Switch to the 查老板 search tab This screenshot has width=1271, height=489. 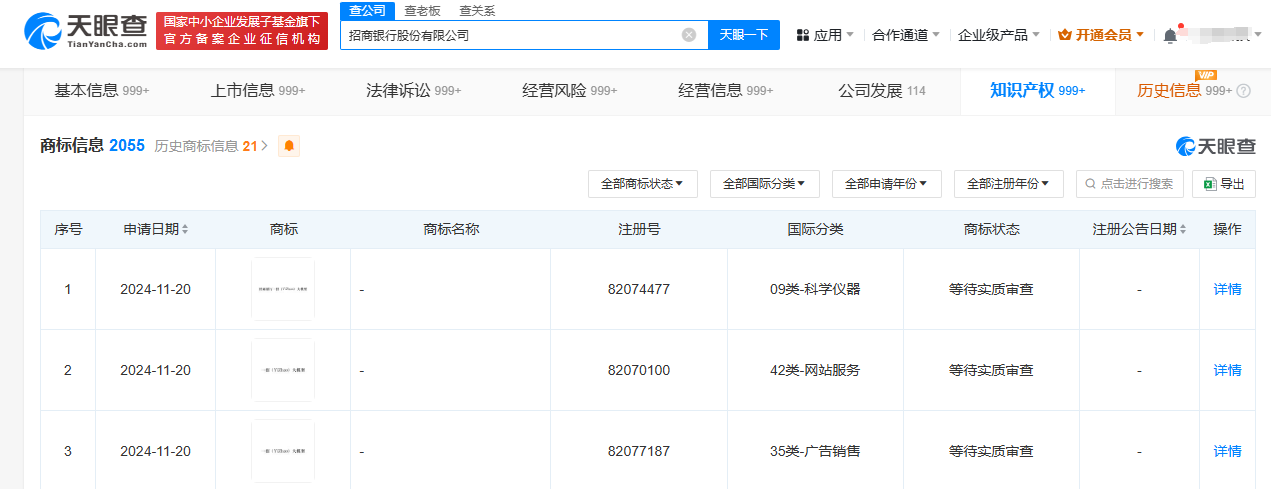[422, 11]
